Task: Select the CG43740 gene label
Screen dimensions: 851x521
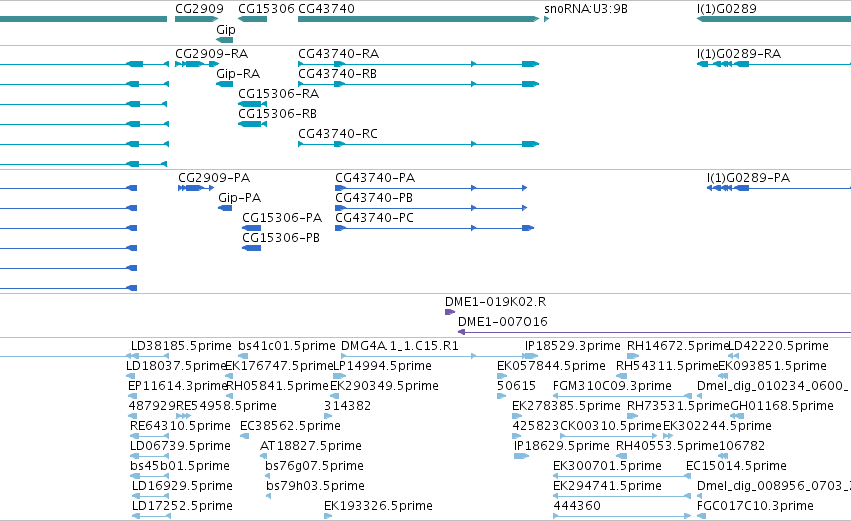Action: 326,9
